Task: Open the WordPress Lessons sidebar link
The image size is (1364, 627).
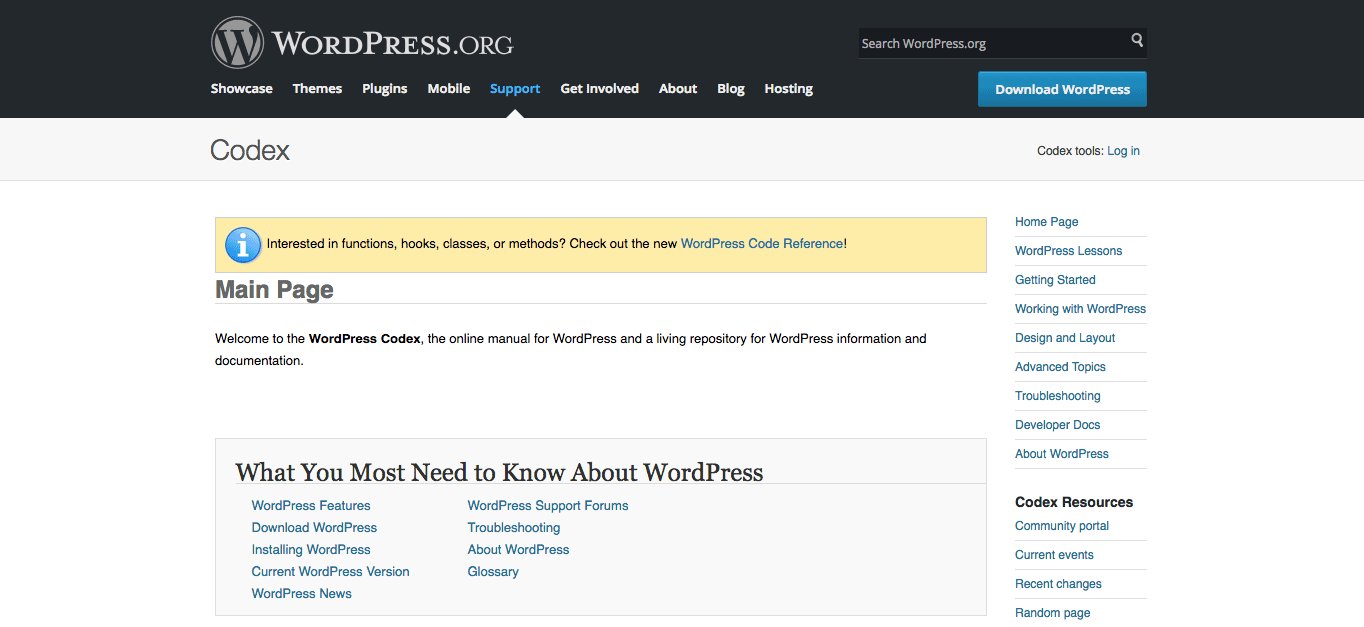Action: 1068,250
